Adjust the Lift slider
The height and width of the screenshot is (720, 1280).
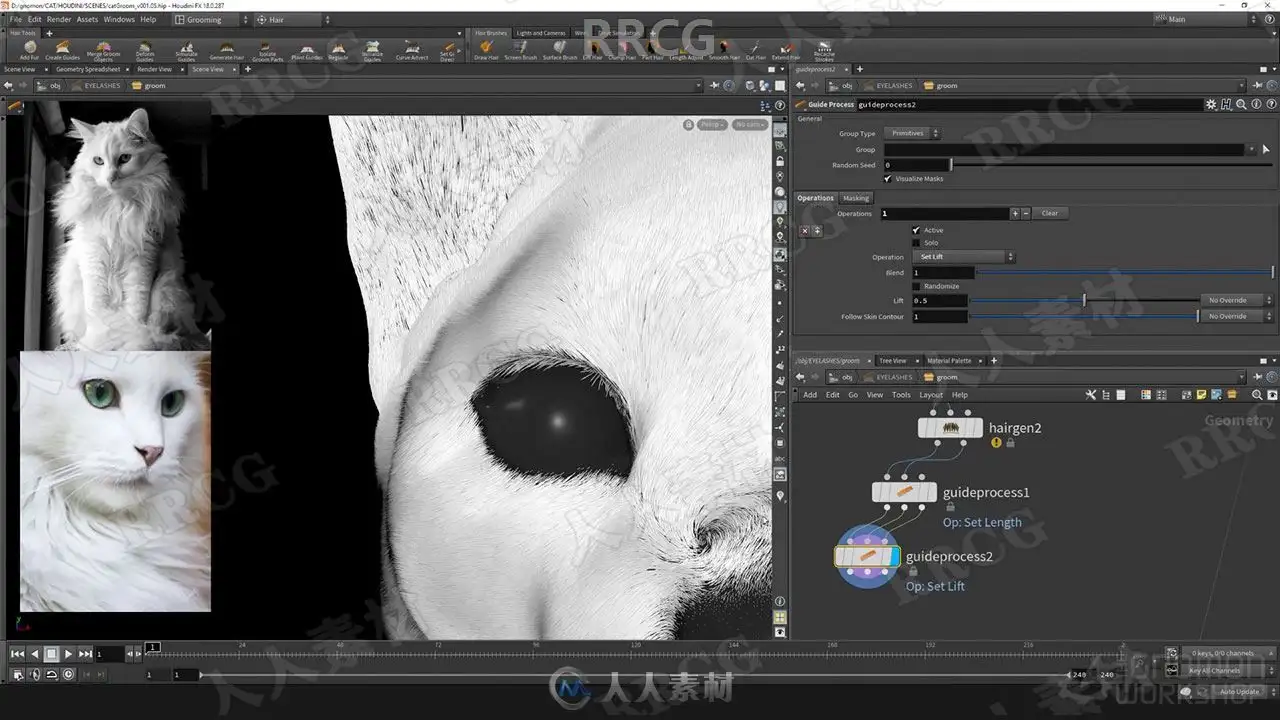click(x=1084, y=300)
